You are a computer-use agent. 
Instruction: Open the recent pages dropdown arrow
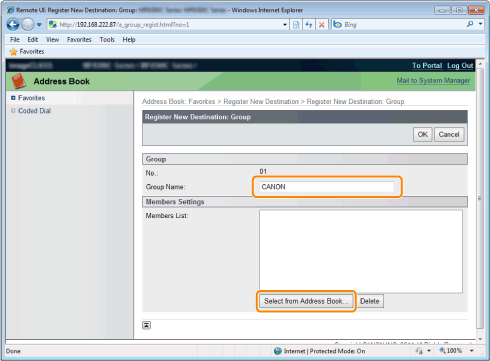(x=39, y=25)
